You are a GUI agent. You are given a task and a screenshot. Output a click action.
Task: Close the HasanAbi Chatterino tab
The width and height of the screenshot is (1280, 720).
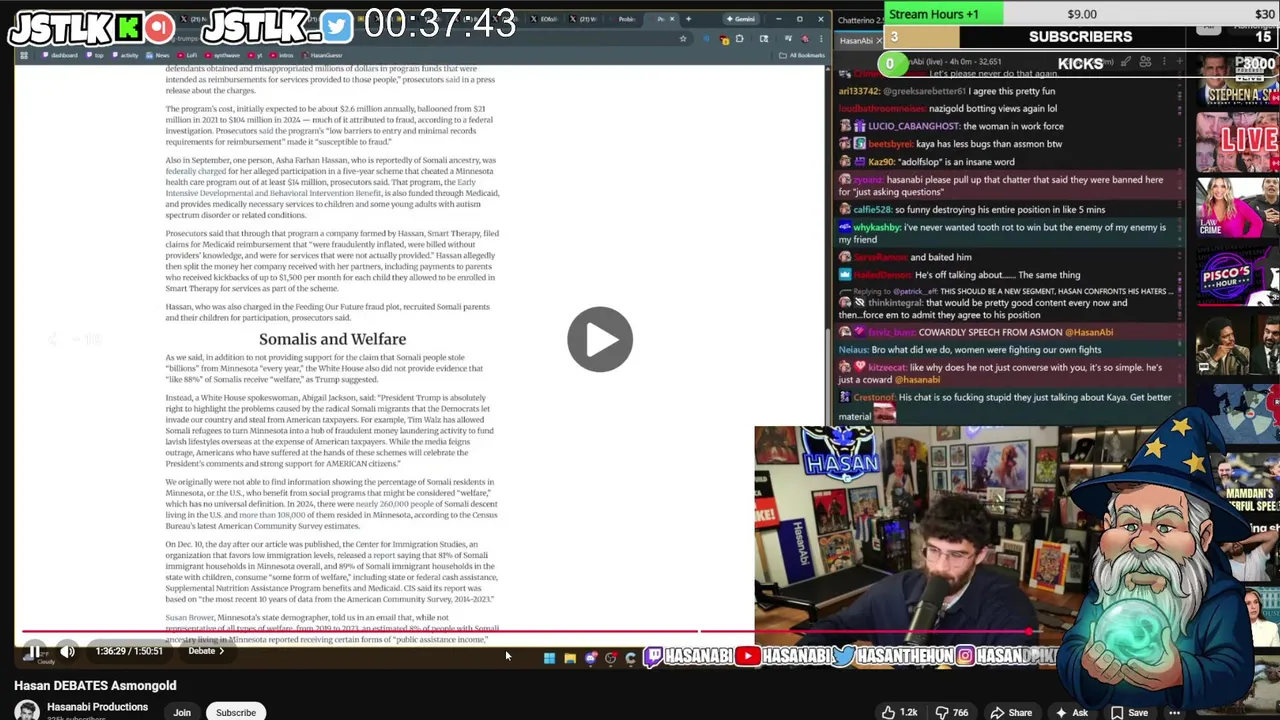(879, 41)
